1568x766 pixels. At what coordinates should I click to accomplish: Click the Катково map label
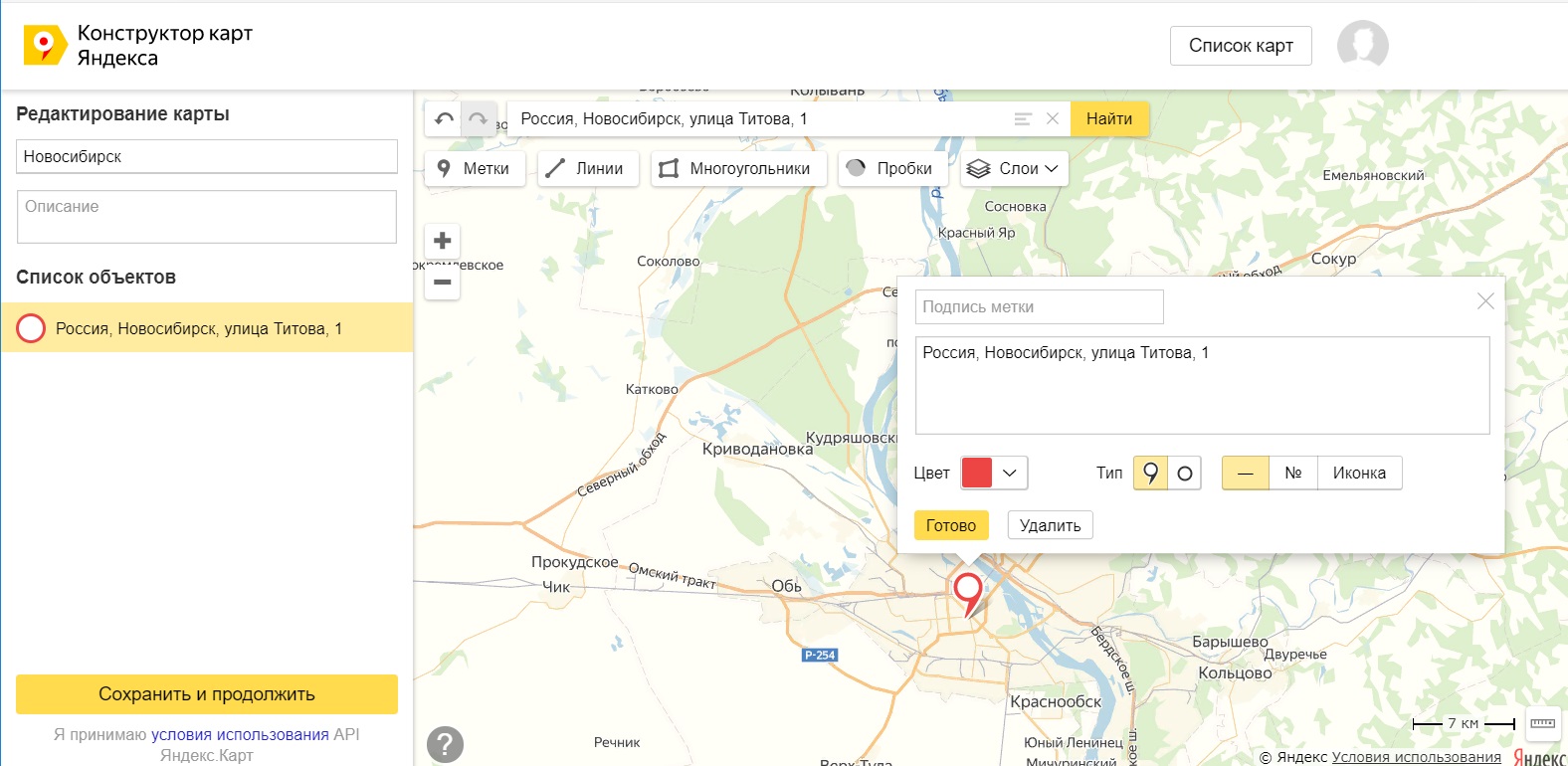tap(651, 389)
